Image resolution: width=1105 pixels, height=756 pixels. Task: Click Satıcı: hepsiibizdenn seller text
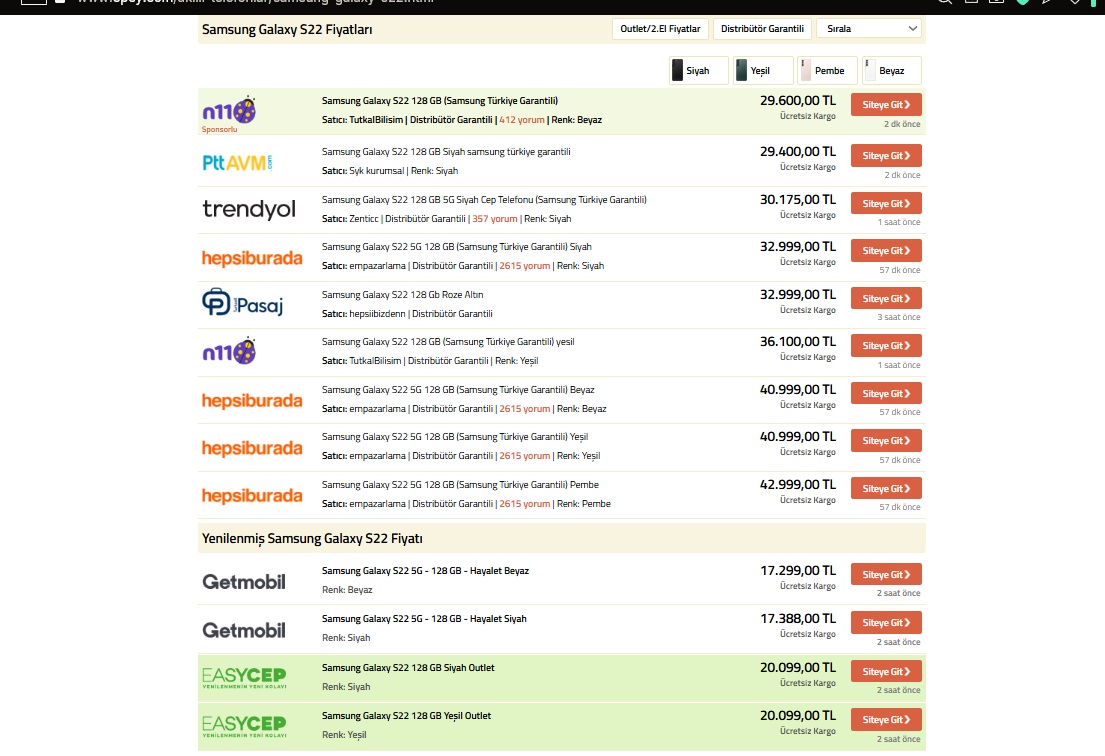click(x=364, y=314)
